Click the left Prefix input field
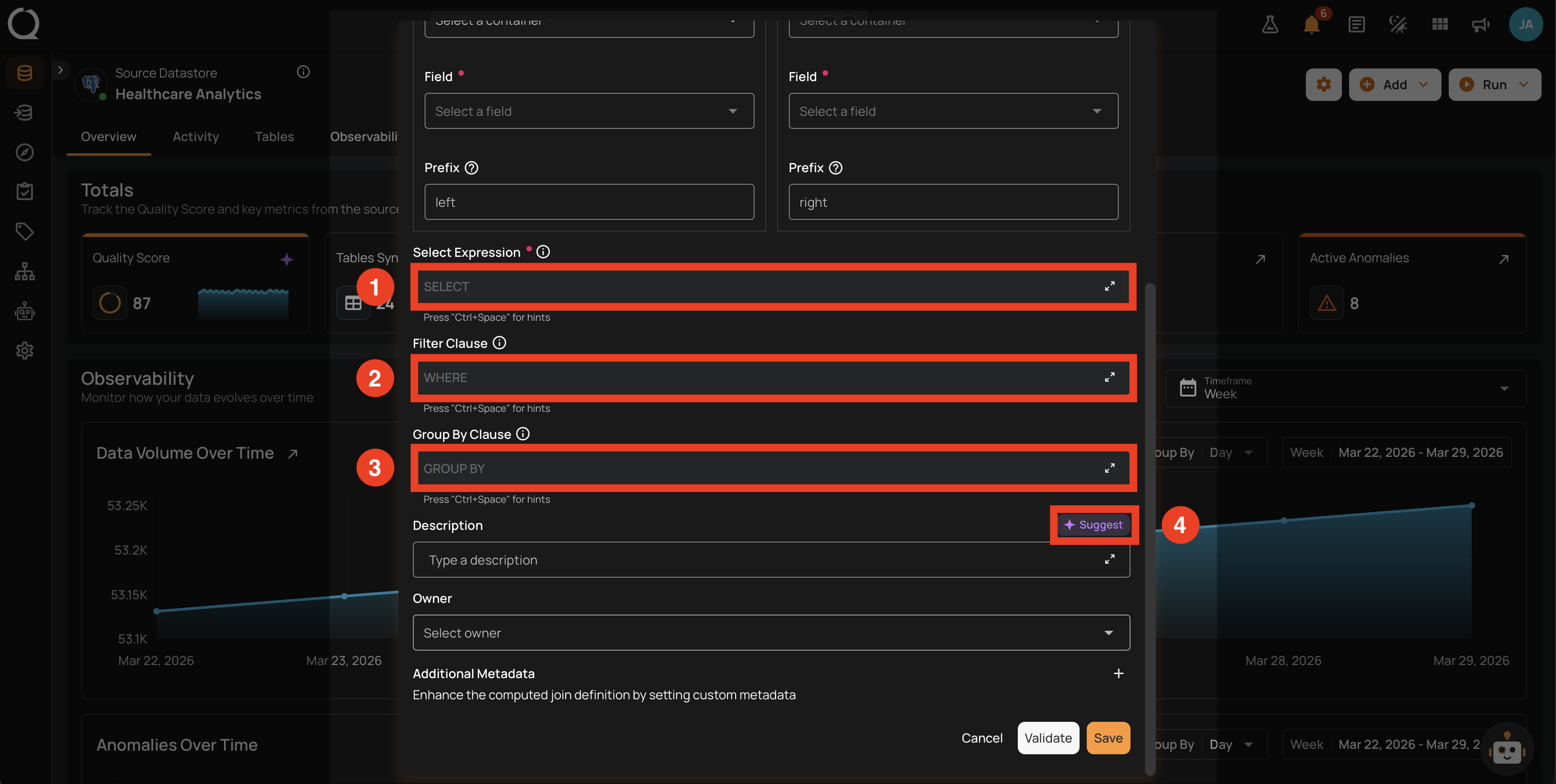 tap(589, 202)
